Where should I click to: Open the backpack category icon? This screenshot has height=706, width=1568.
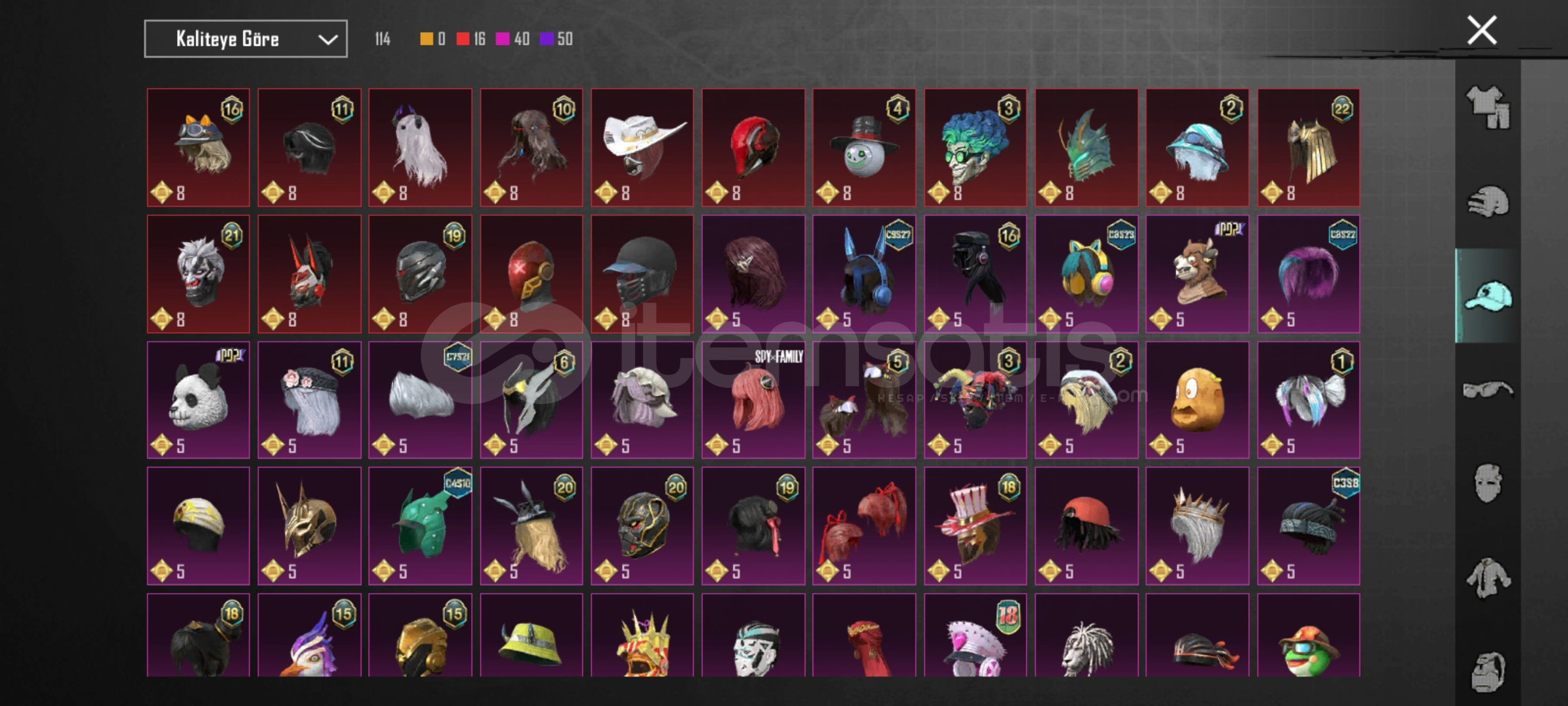[1488, 671]
